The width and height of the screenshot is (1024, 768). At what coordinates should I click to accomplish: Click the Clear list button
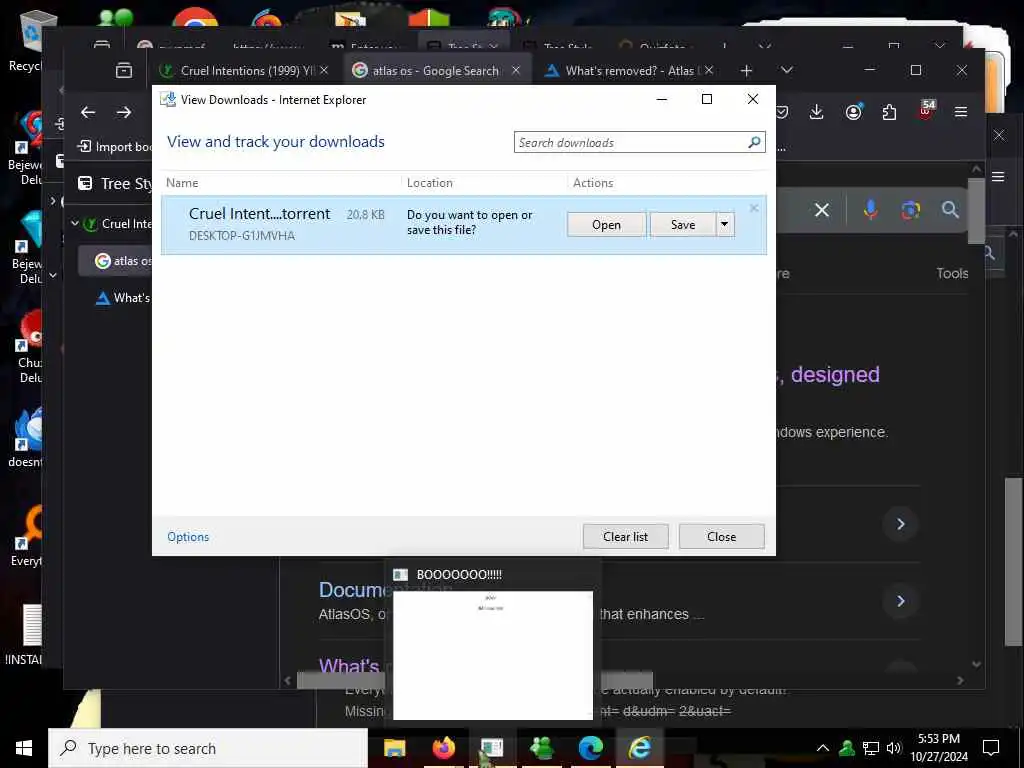(626, 537)
